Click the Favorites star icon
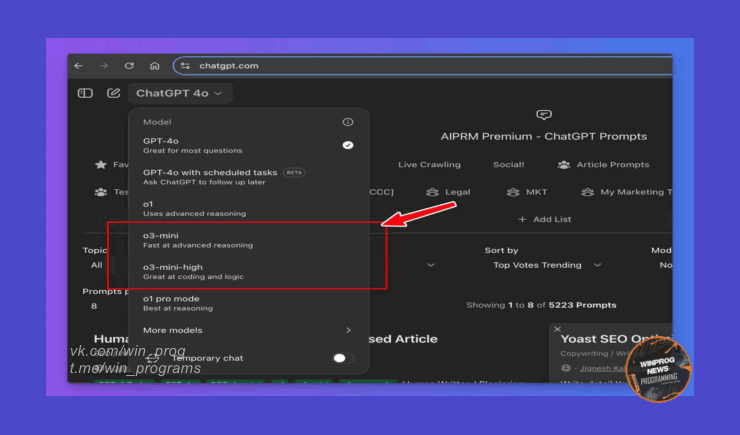Screen dimensions: 740x435 click(x=101, y=165)
